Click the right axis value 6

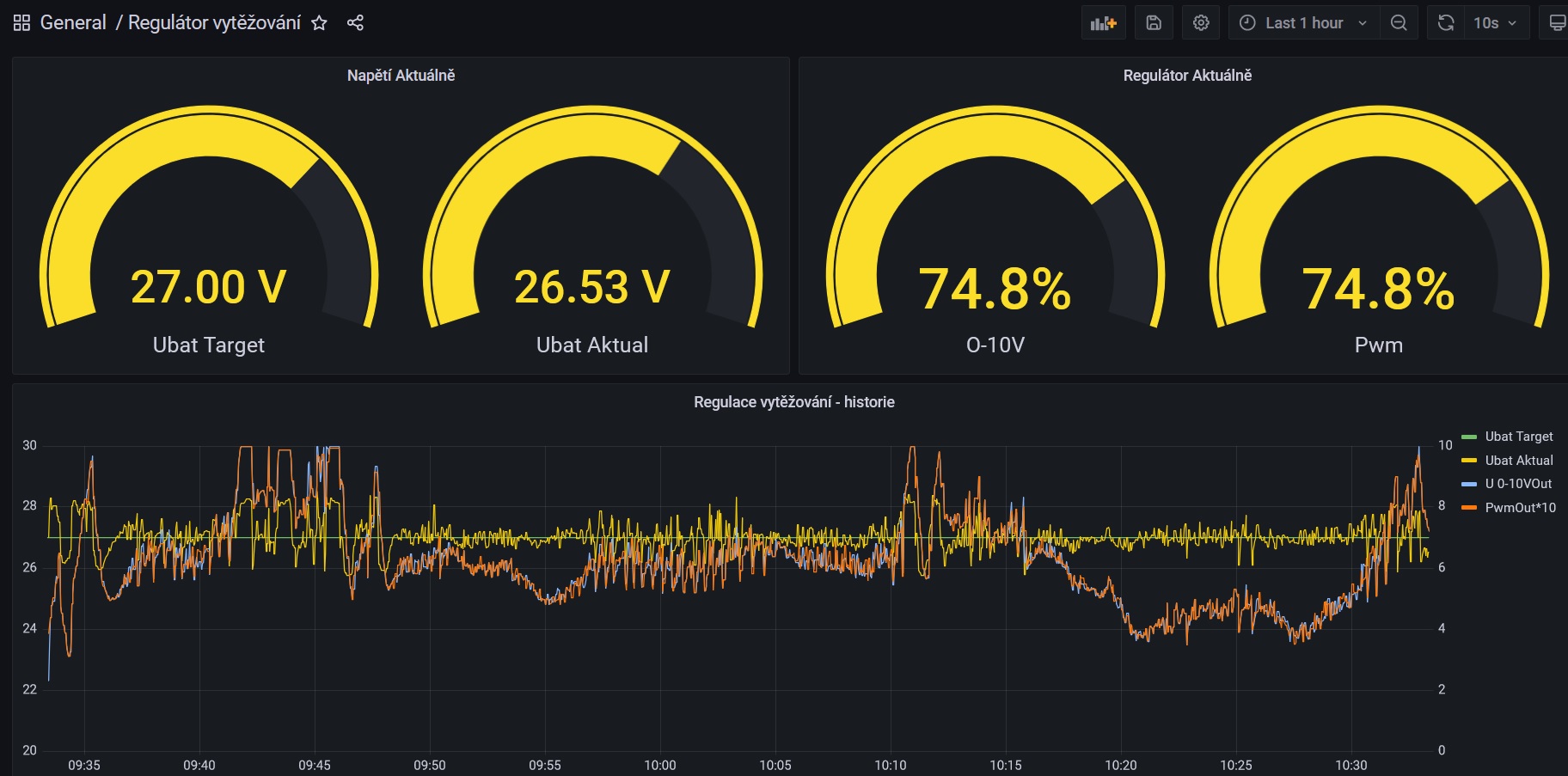tap(1442, 567)
